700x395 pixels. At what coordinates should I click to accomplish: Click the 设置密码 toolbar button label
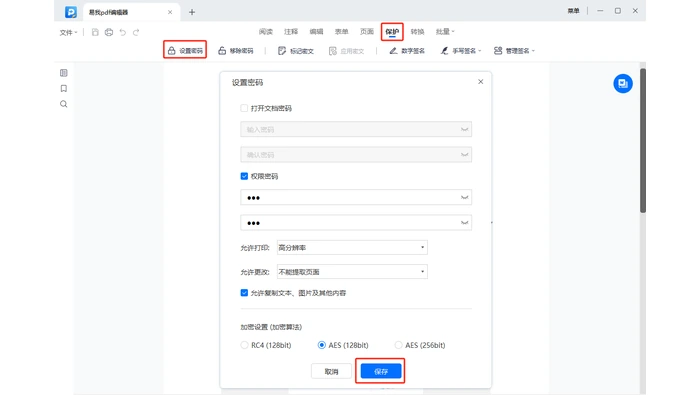(x=191, y=51)
